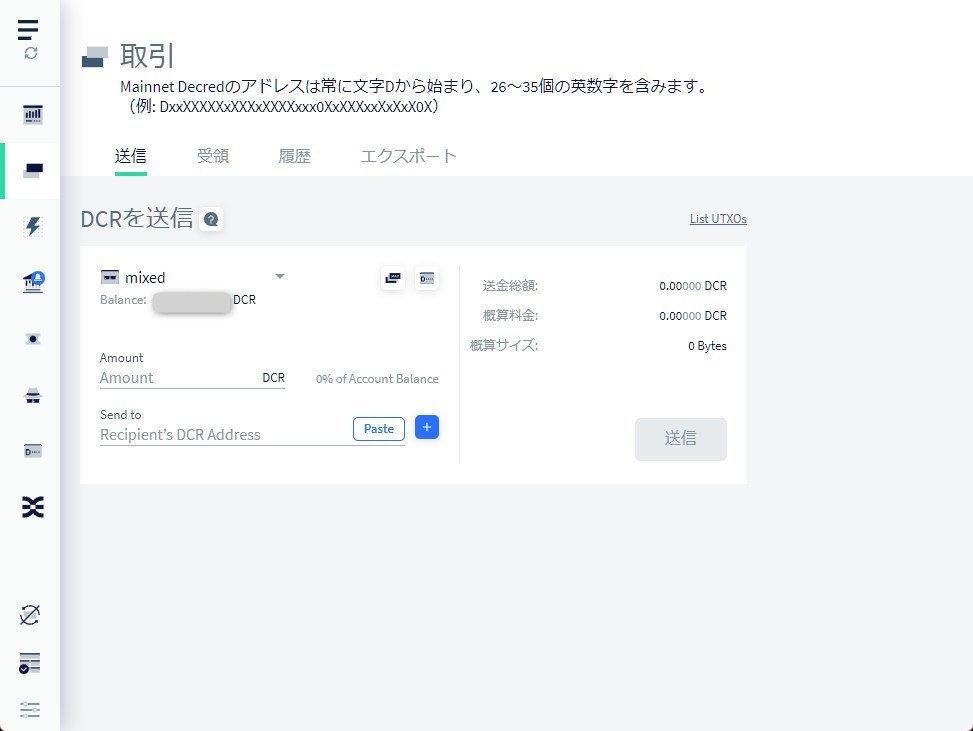Click the crossed-out sync icon in sidebar
This screenshot has width=973, height=731.
tap(30, 615)
